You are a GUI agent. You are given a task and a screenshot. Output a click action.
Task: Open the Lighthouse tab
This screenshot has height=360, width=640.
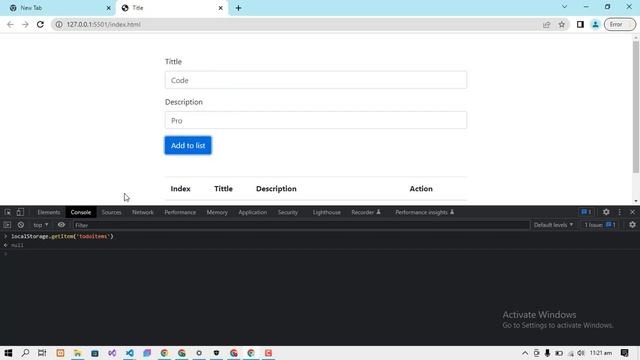pyautogui.click(x=327, y=212)
